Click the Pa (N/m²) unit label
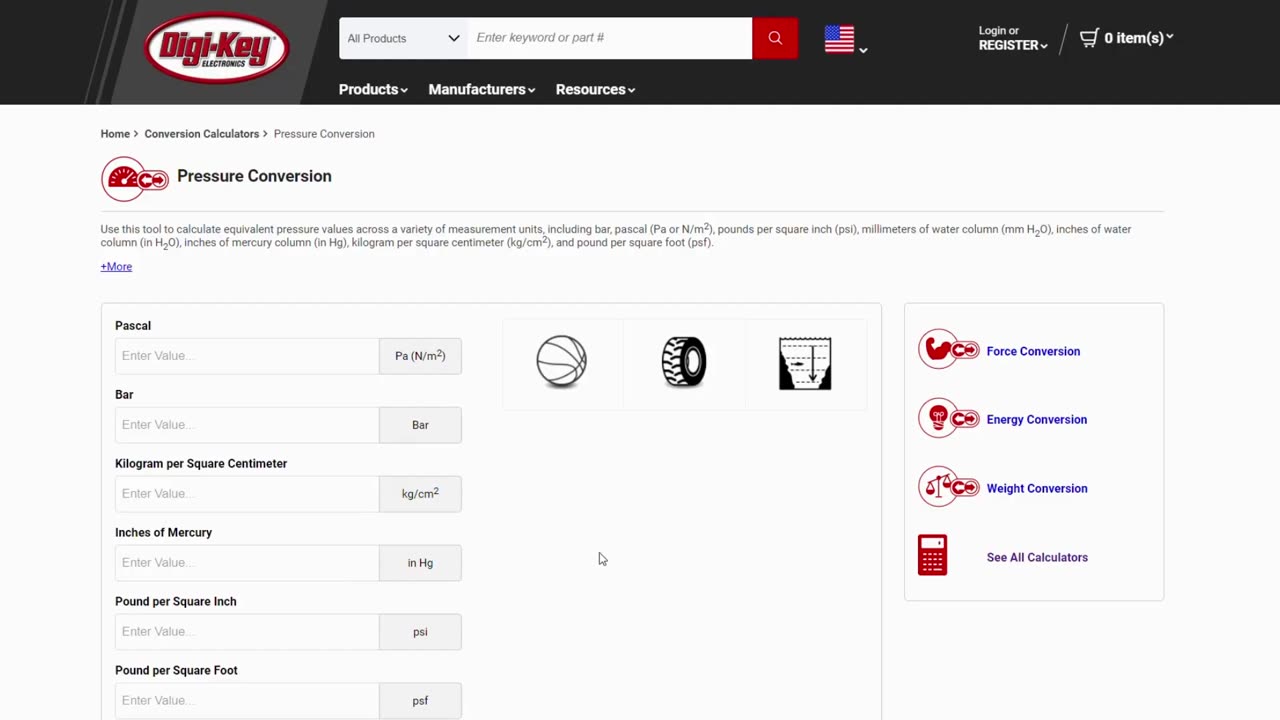Screen dimensions: 1280x720 [x=420, y=356]
